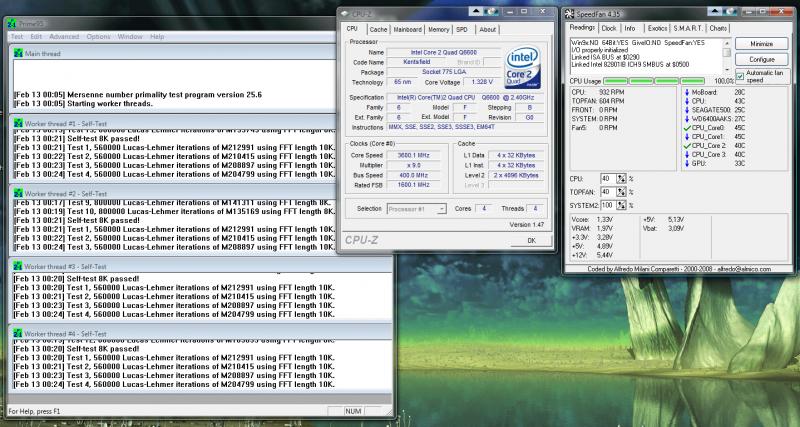Click the SYSTEM2 percent spinner arrows
The width and height of the screenshot is (800, 427).
[x=621, y=205]
